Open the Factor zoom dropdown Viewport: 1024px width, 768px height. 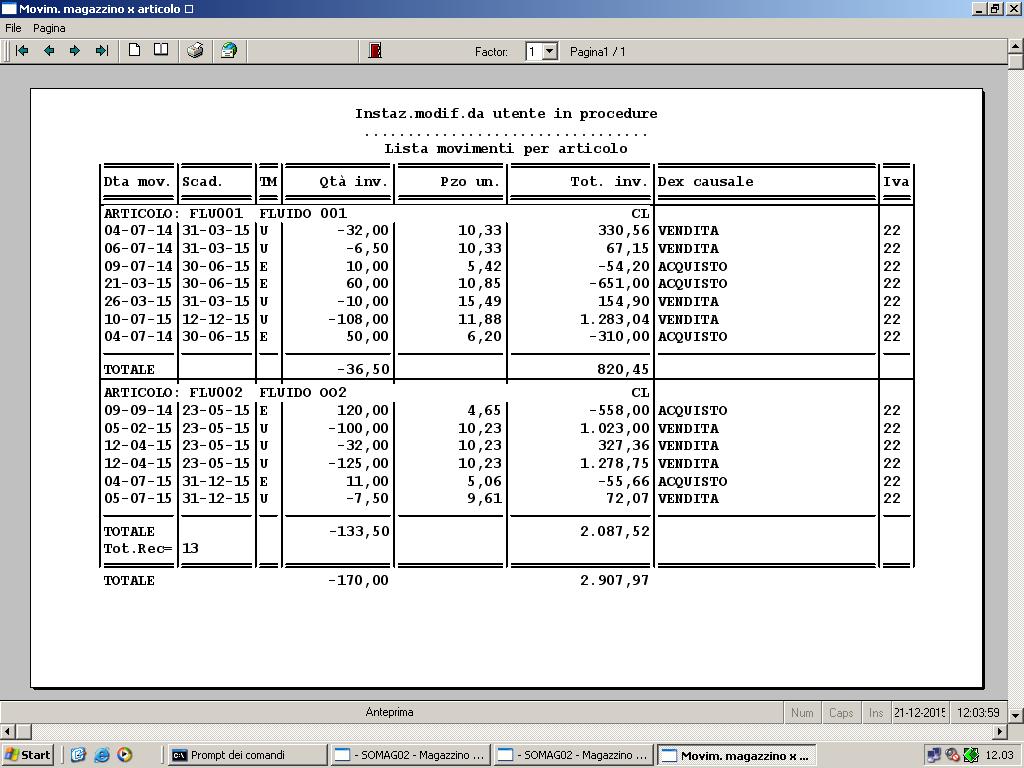point(550,52)
